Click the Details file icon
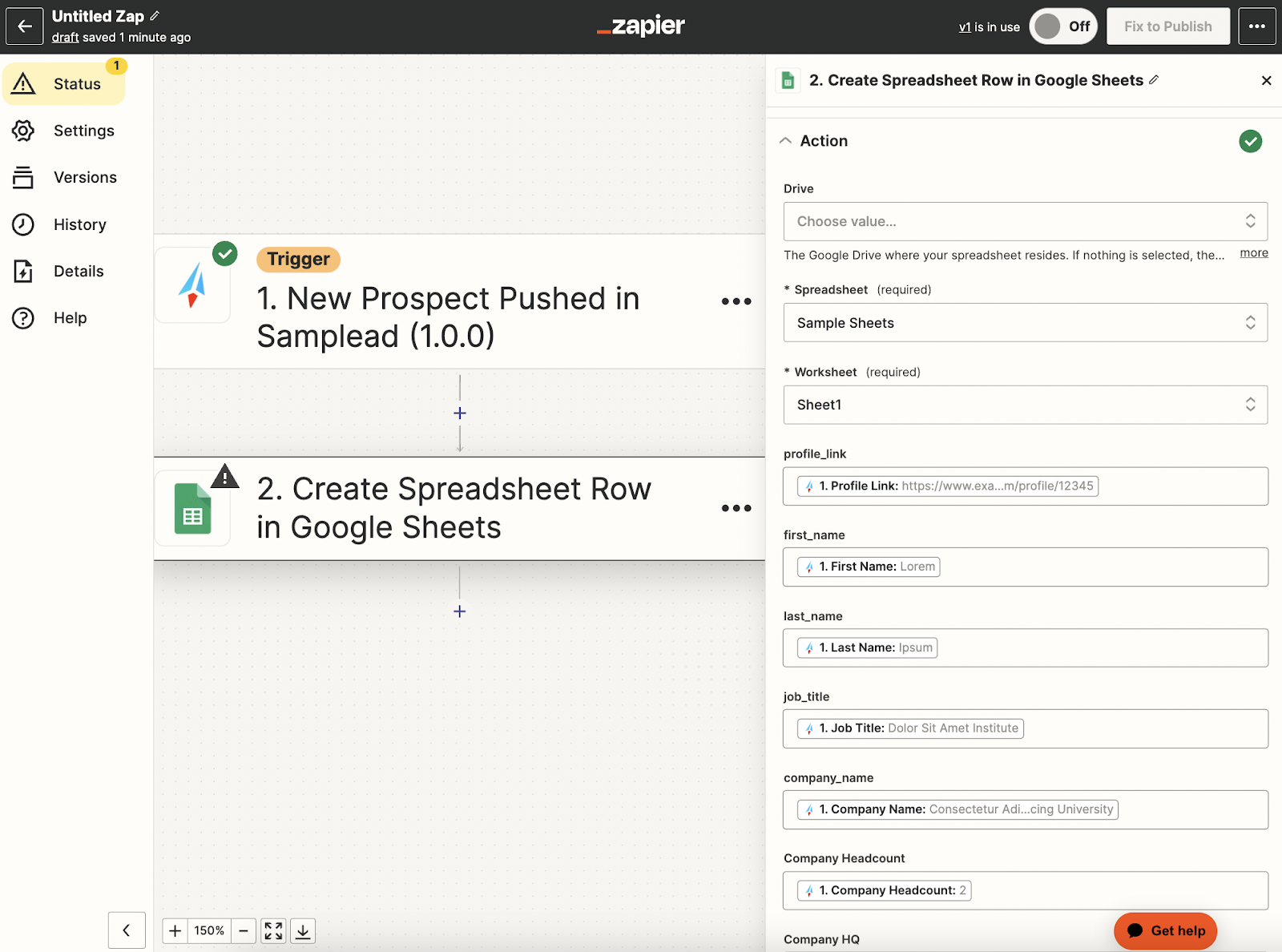 pyautogui.click(x=23, y=271)
